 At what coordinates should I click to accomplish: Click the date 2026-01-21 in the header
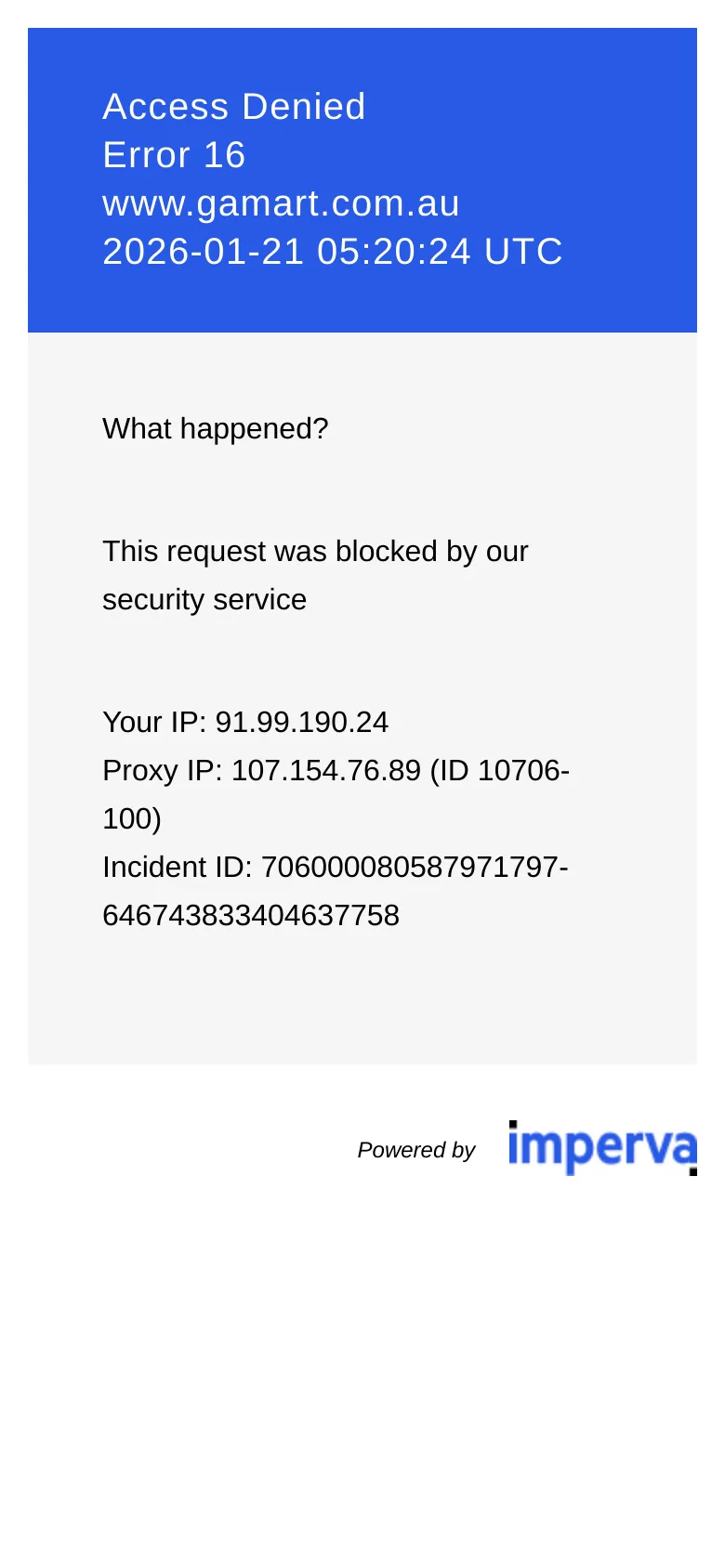point(204,252)
